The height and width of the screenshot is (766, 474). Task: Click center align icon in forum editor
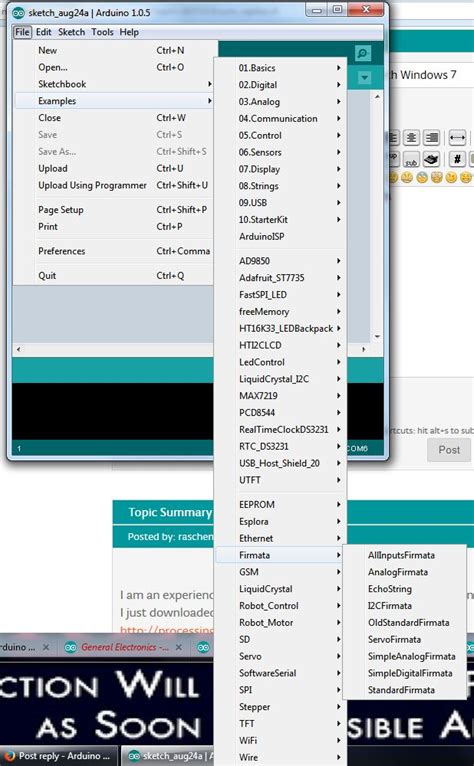click(x=411, y=138)
